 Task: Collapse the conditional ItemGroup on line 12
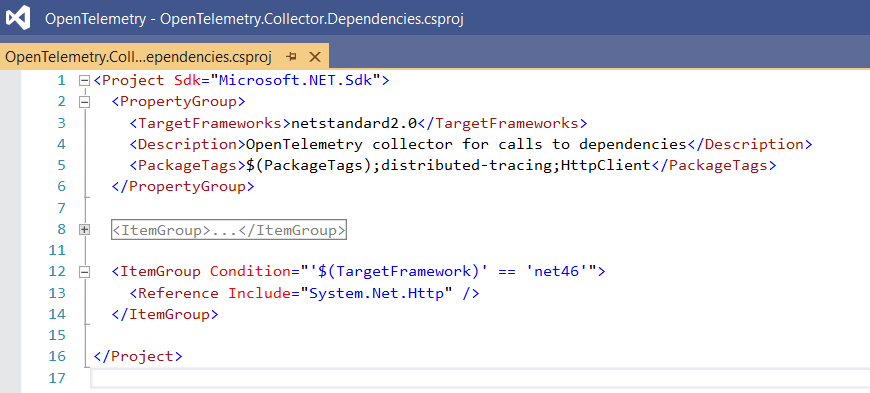84,272
